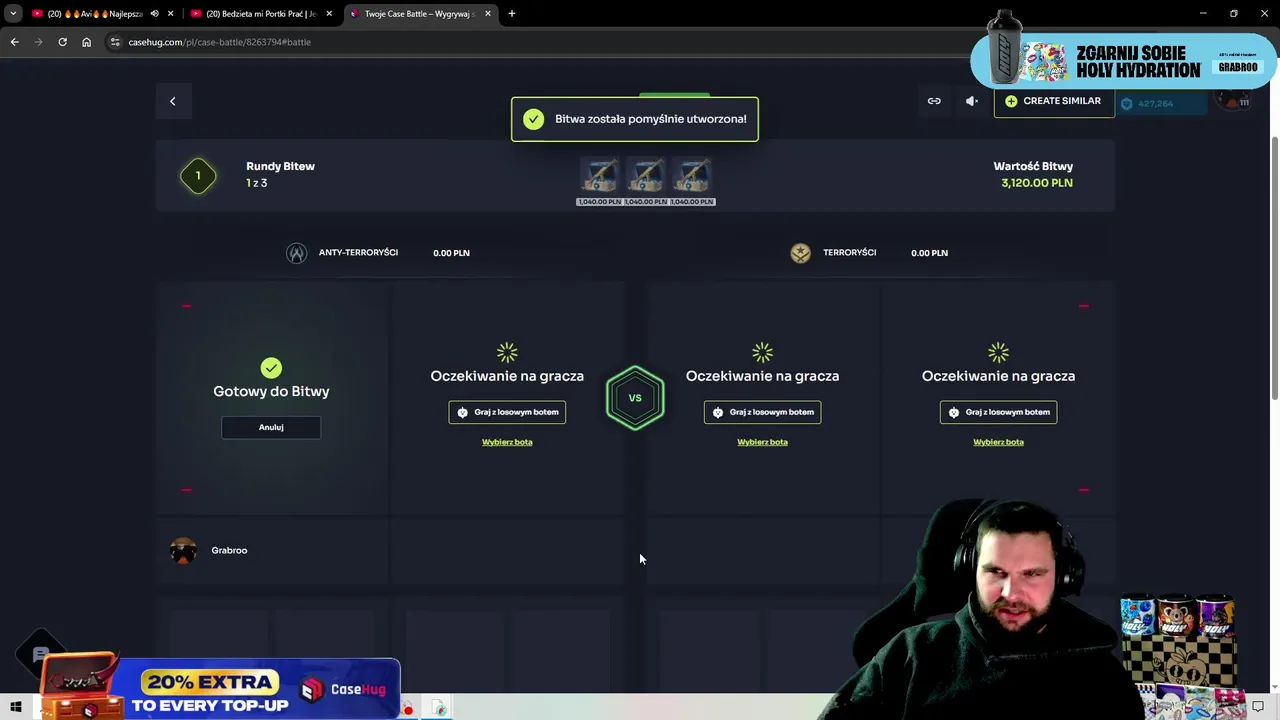1280x720 pixels.
Task: Click the loading spinner in second player slot
Action: (x=507, y=352)
